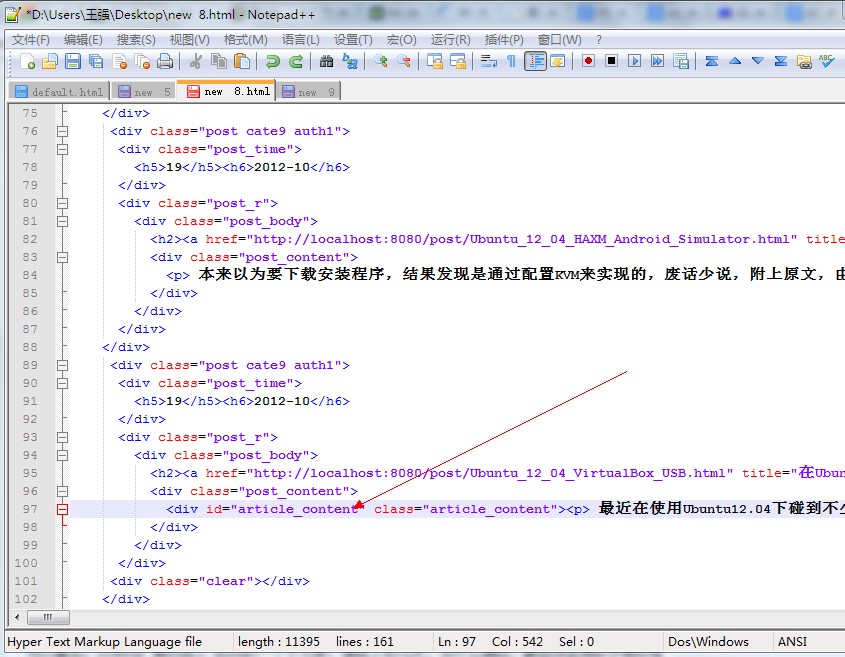This screenshot has width=845, height=657.
Task: Click the synchronize horizontal scrolling icon
Action: coord(458,61)
